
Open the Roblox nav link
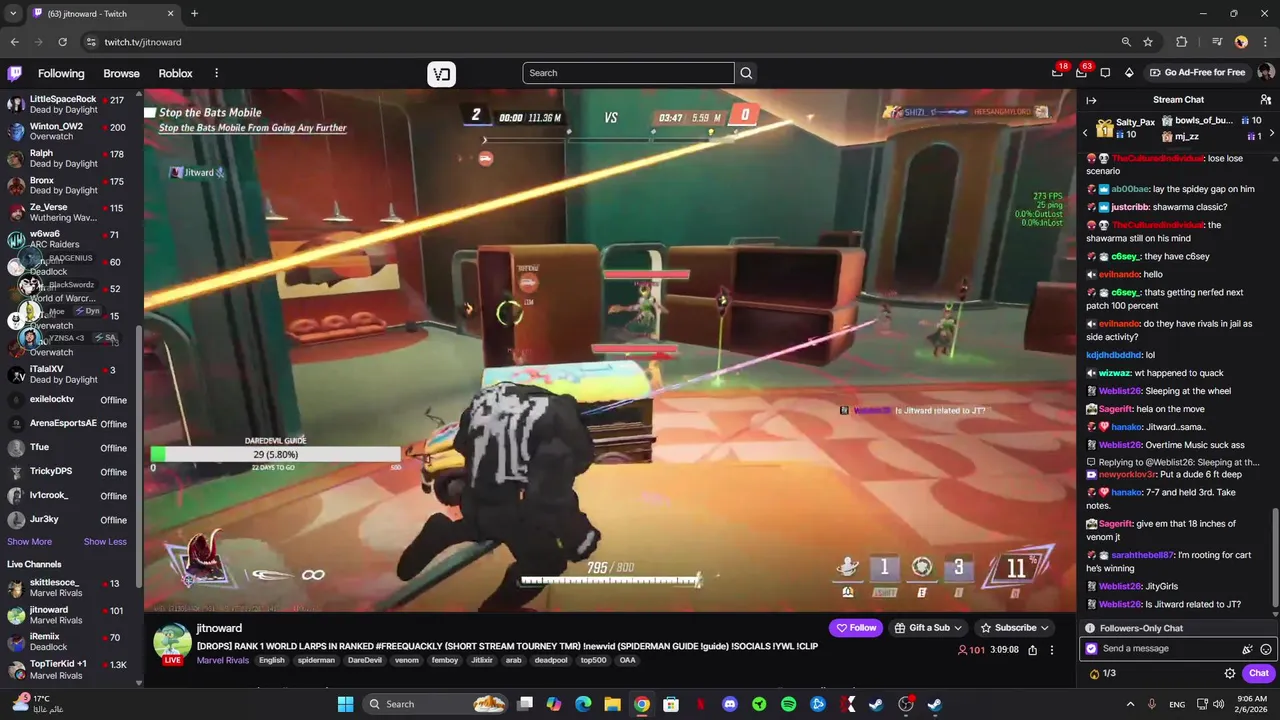coord(175,73)
